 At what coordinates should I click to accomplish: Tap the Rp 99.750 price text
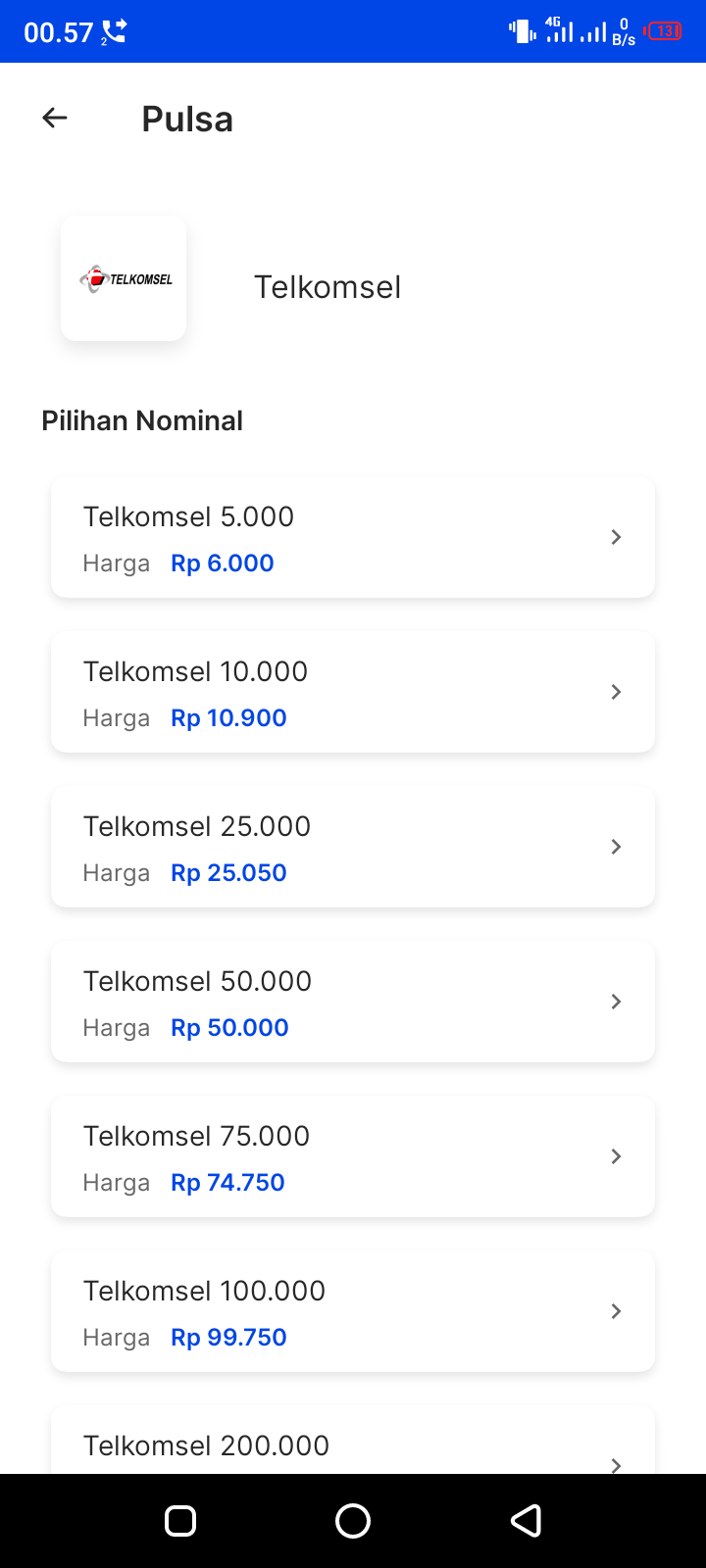(228, 1338)
